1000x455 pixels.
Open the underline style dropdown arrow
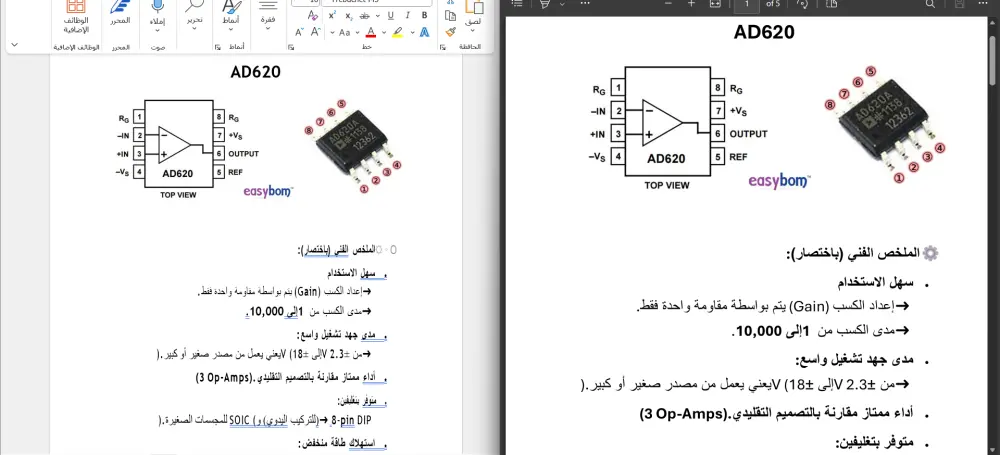[378, 16]
